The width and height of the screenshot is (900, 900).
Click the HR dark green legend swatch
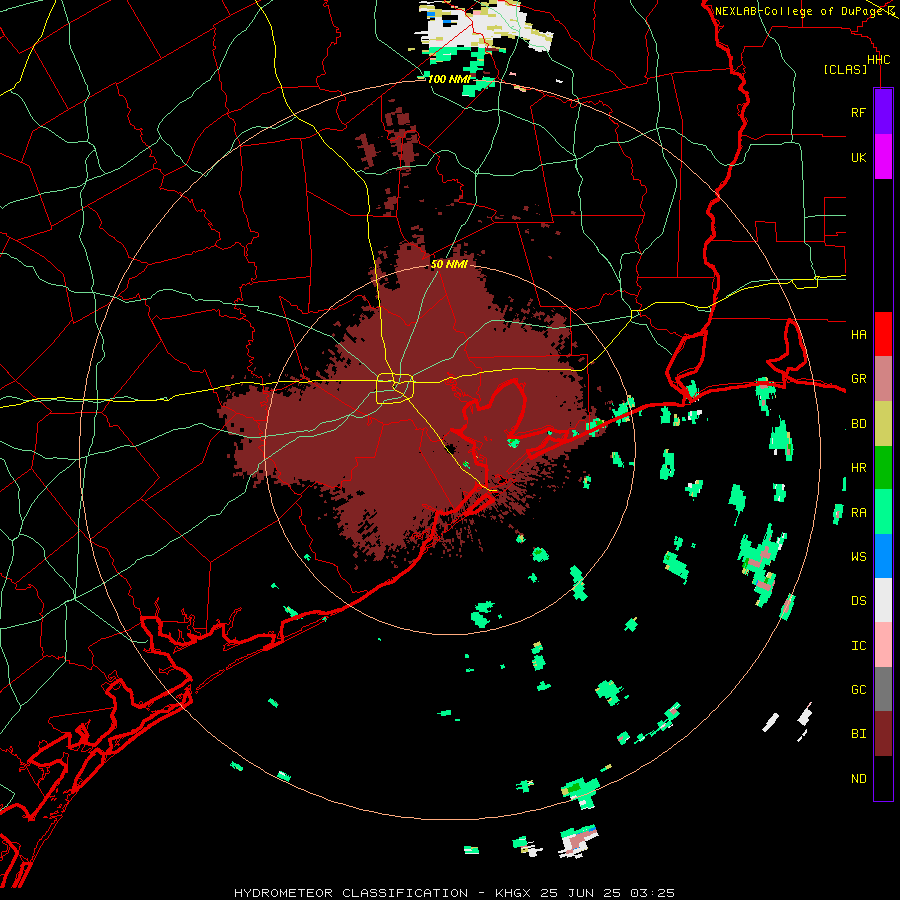point(883,468)
